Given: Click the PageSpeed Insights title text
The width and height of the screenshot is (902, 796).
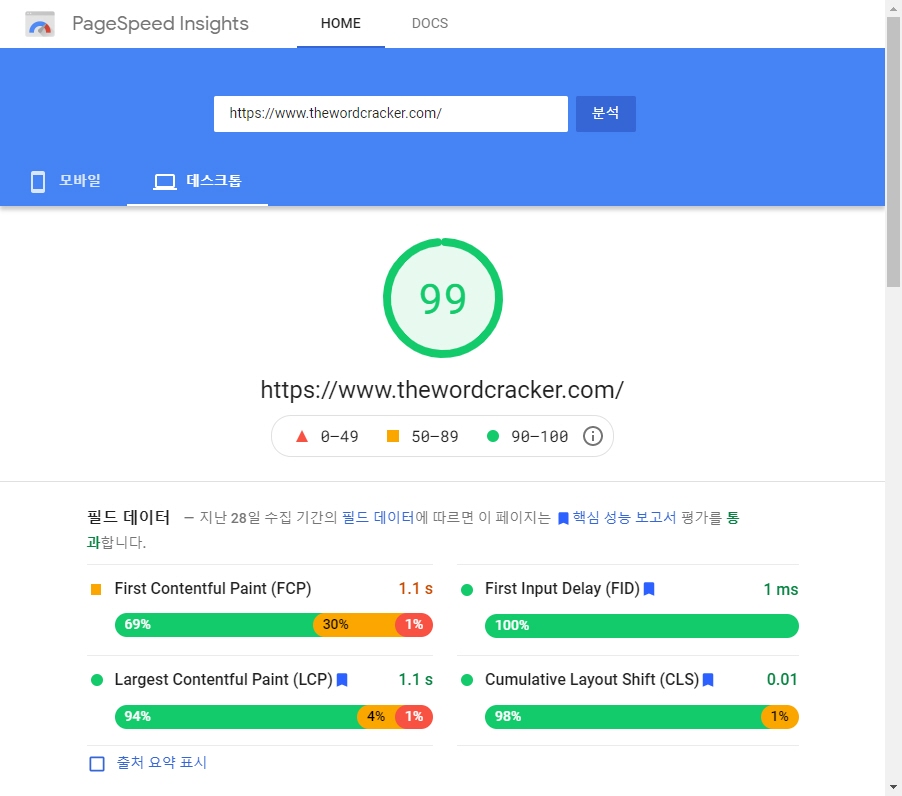Looking at the screenshot, I should (160, 24).
